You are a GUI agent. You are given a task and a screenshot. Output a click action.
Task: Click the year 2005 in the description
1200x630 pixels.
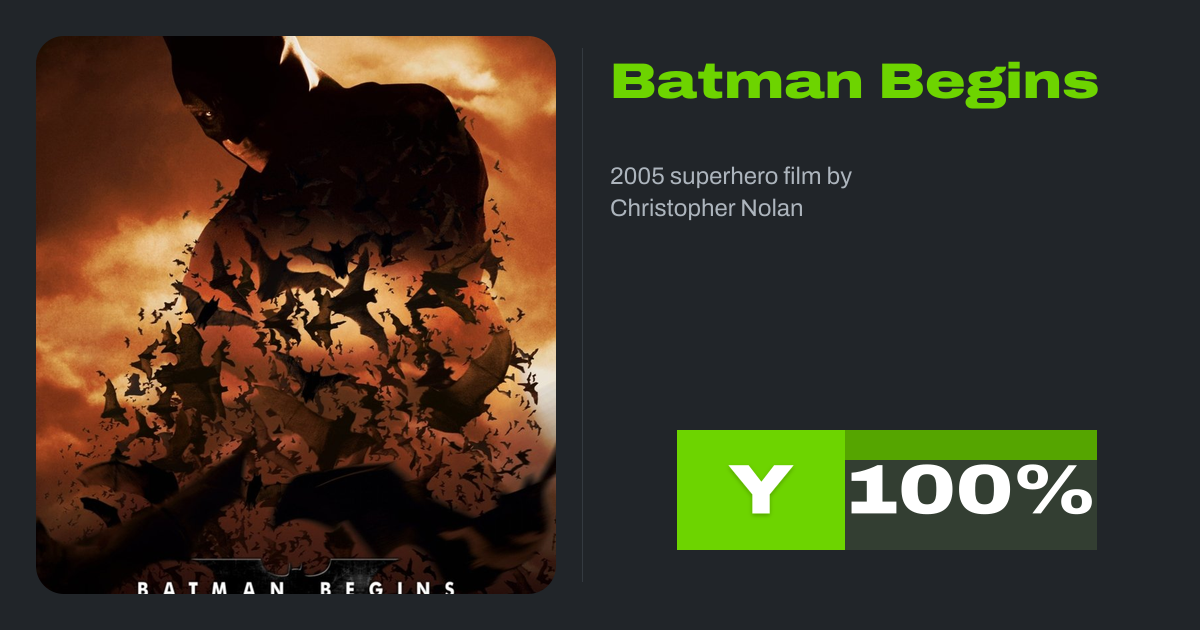[635, 177]
